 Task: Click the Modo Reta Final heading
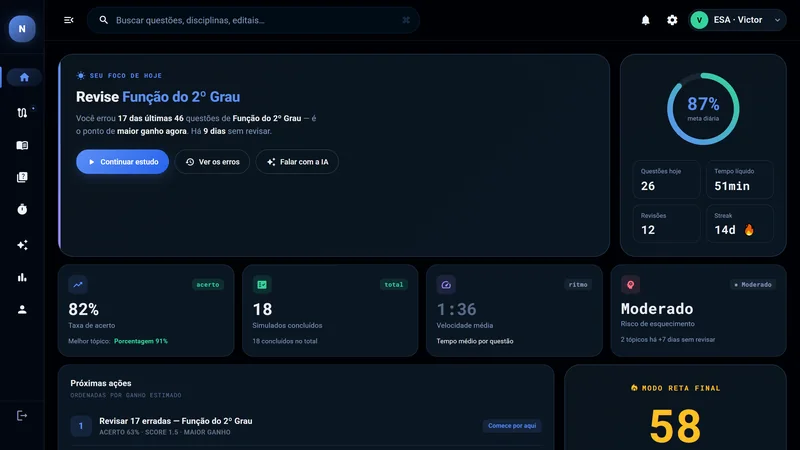tap(676, 388)
